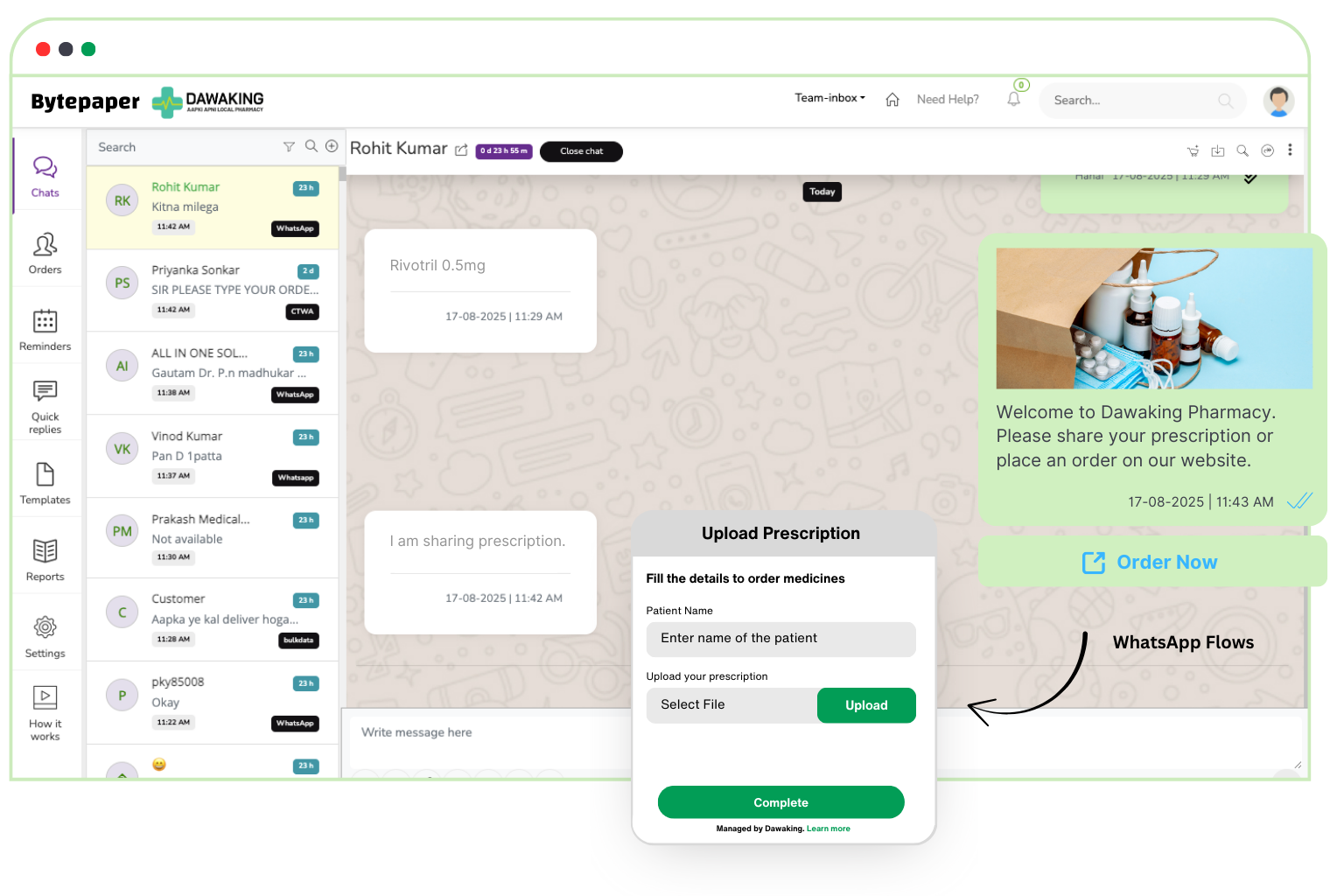Viewport: 1344px width, 896px height.
Task: Expand the Team-inbox dropdown
Action: 829,98
